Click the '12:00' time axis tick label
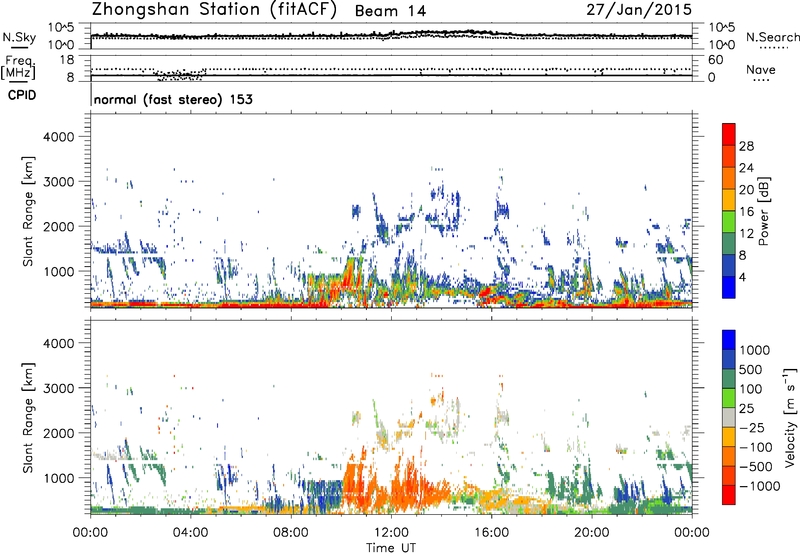The image size is (800, 554). (391, 533)
